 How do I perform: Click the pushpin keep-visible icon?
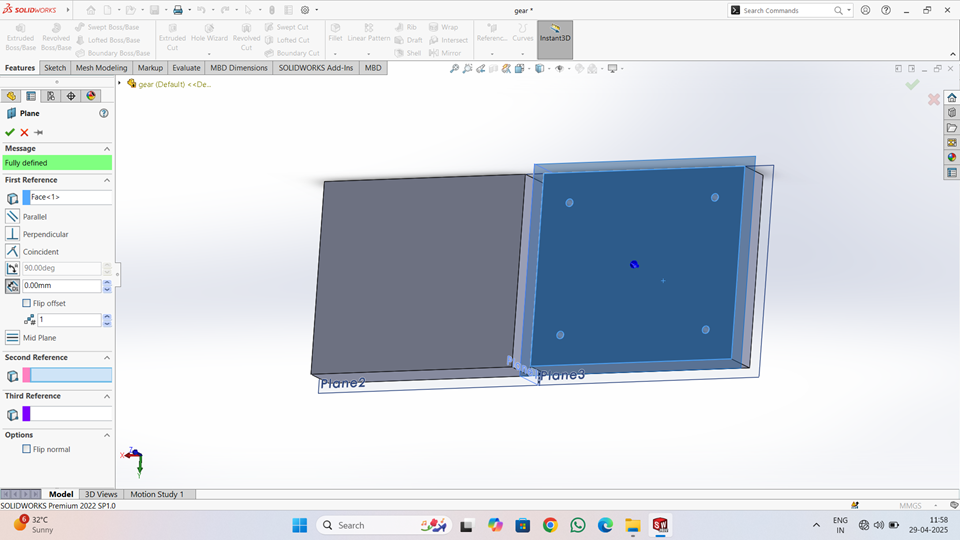(39, 132)
